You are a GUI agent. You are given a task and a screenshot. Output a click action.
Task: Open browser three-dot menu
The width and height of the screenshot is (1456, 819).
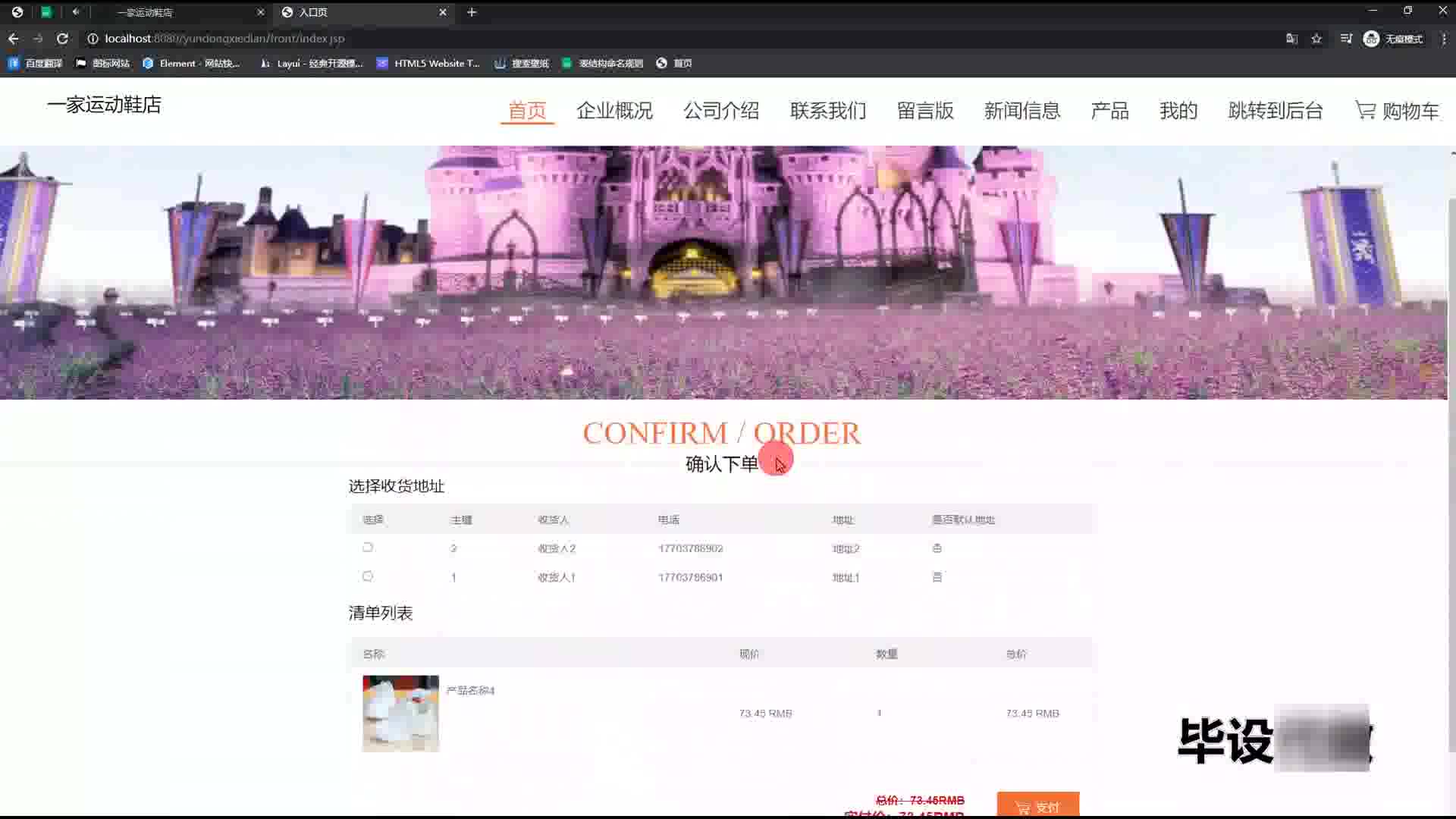[1443, 39]
